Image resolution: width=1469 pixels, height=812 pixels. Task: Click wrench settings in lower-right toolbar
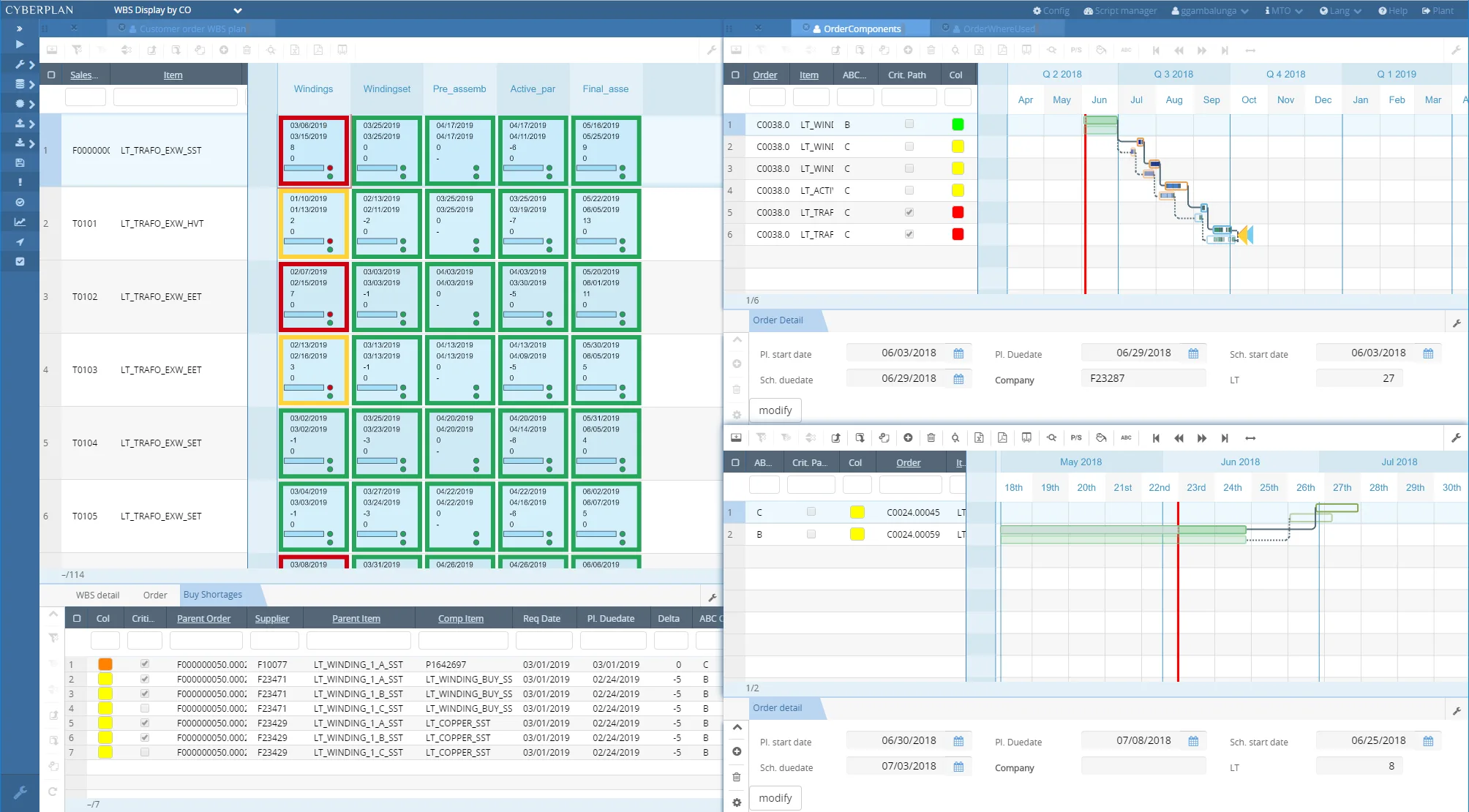[1456, 438]
